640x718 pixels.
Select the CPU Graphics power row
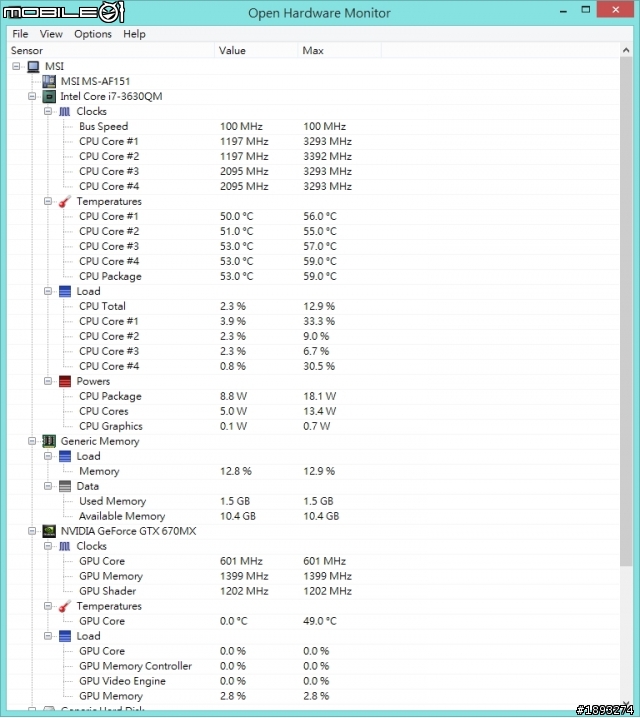click(x=314, y=426)
